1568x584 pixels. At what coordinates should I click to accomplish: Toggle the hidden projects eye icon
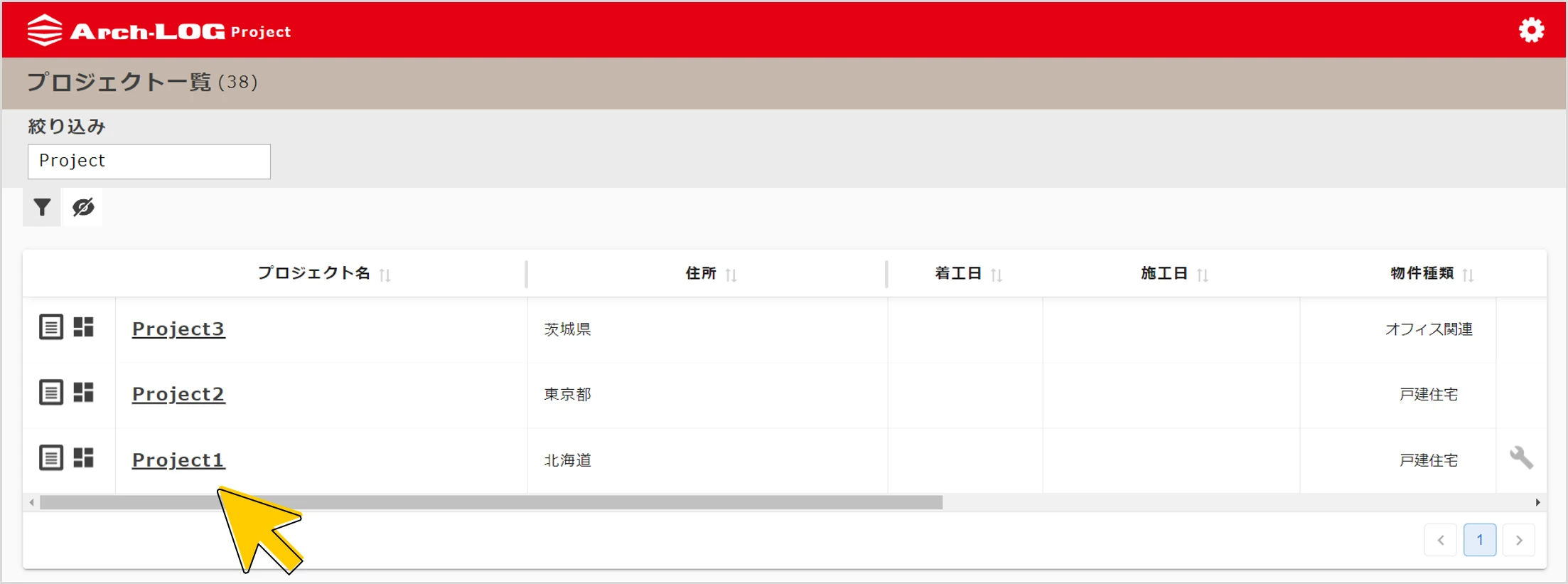(83, 207)
